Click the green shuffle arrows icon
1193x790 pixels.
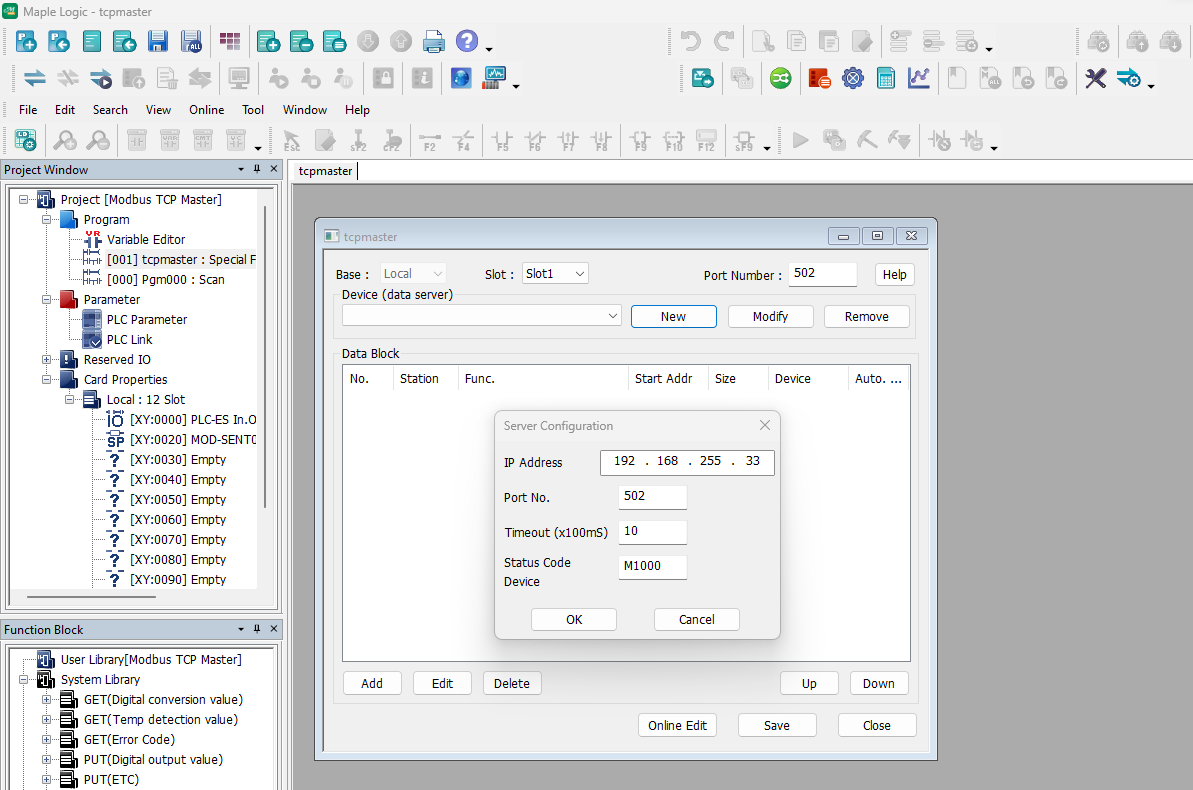click(780, 78)
